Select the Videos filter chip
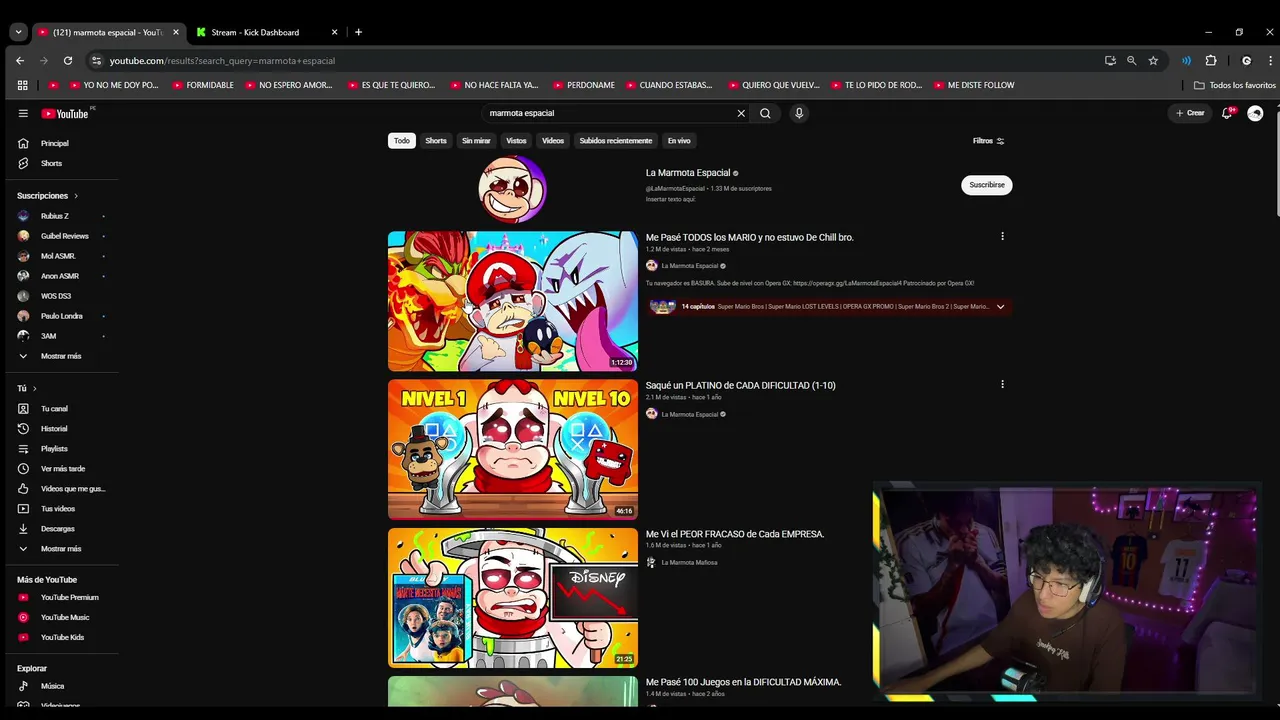Image resolution: width=1280 pixels, height=720 pixels. click(553, 141)
